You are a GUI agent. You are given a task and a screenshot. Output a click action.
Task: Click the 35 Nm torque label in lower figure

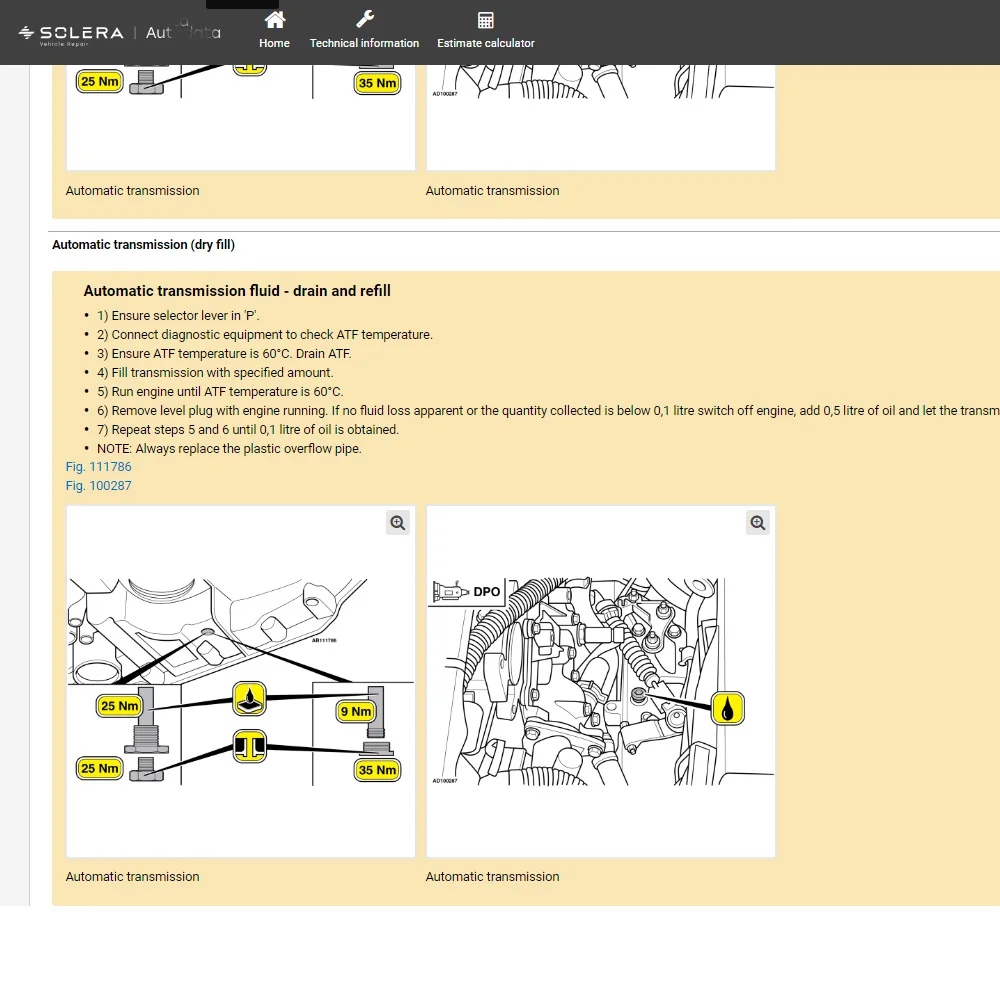pos(377,770)
